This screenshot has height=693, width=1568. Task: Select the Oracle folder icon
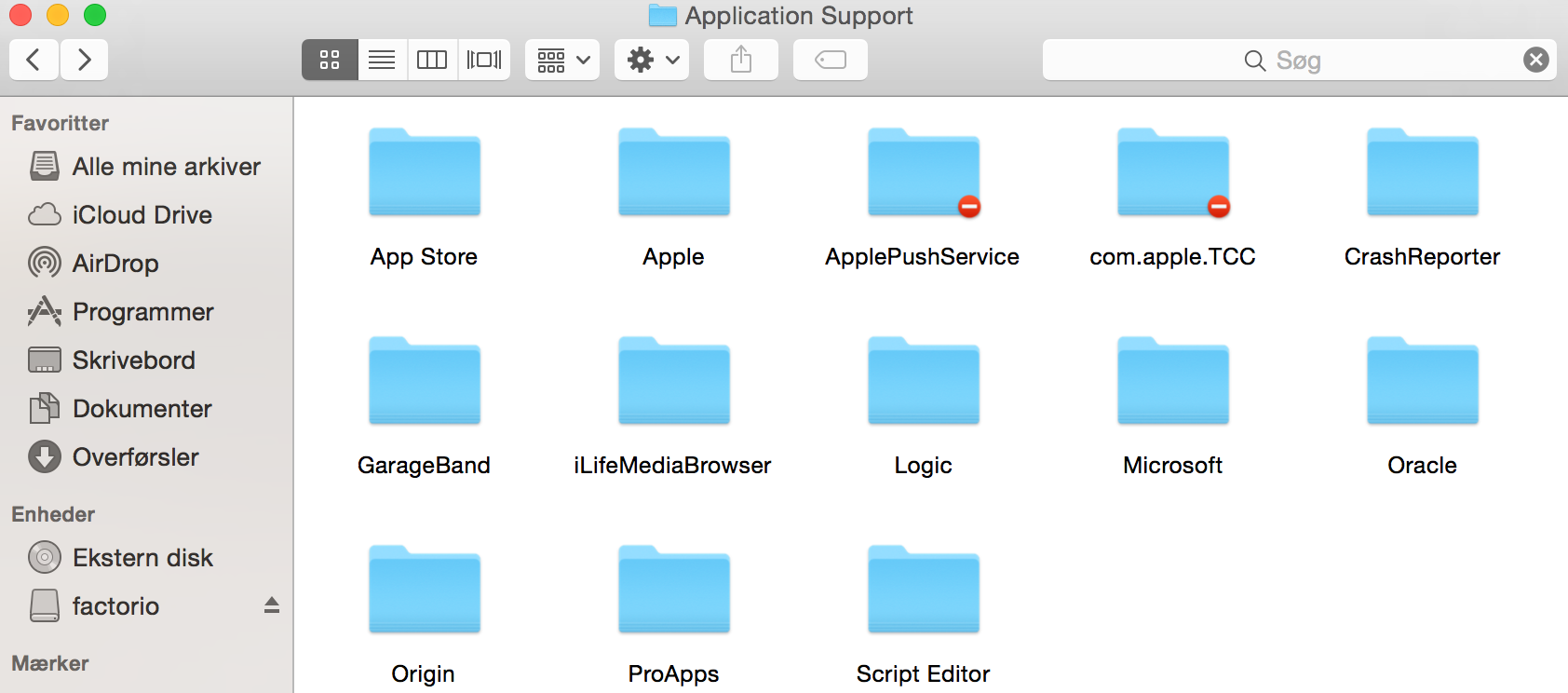1423,381
